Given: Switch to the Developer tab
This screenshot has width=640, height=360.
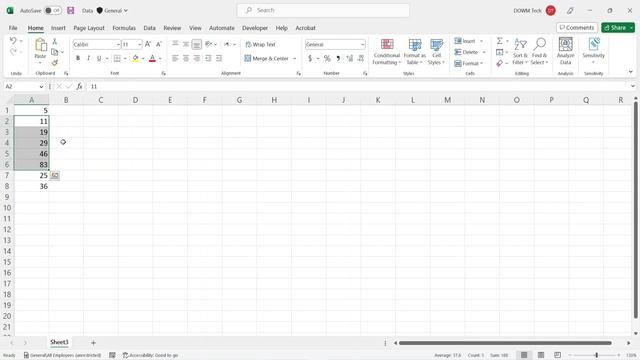Looking at the screenshot, I should [x=255, y=28].
